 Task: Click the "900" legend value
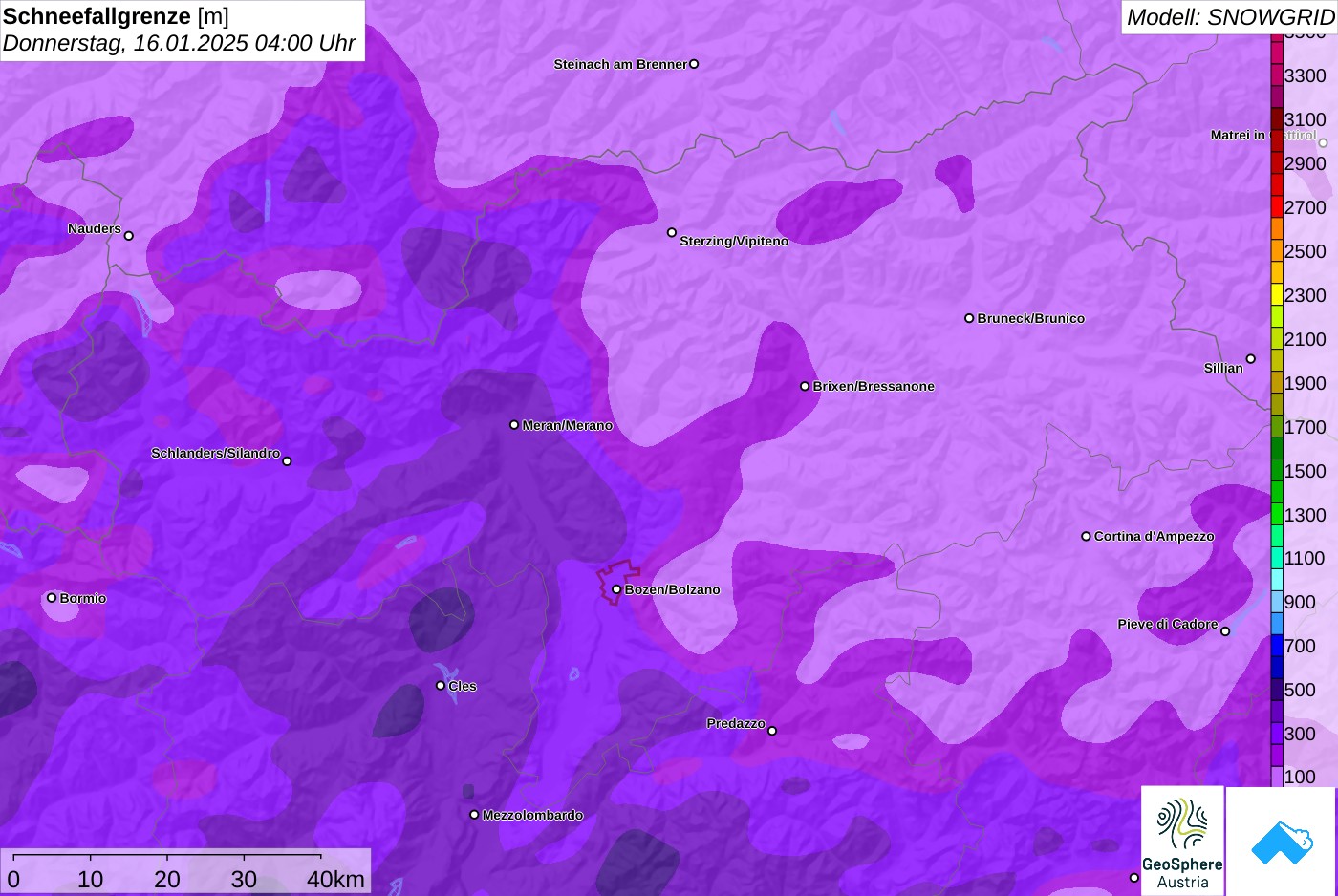pos(1300,602)
